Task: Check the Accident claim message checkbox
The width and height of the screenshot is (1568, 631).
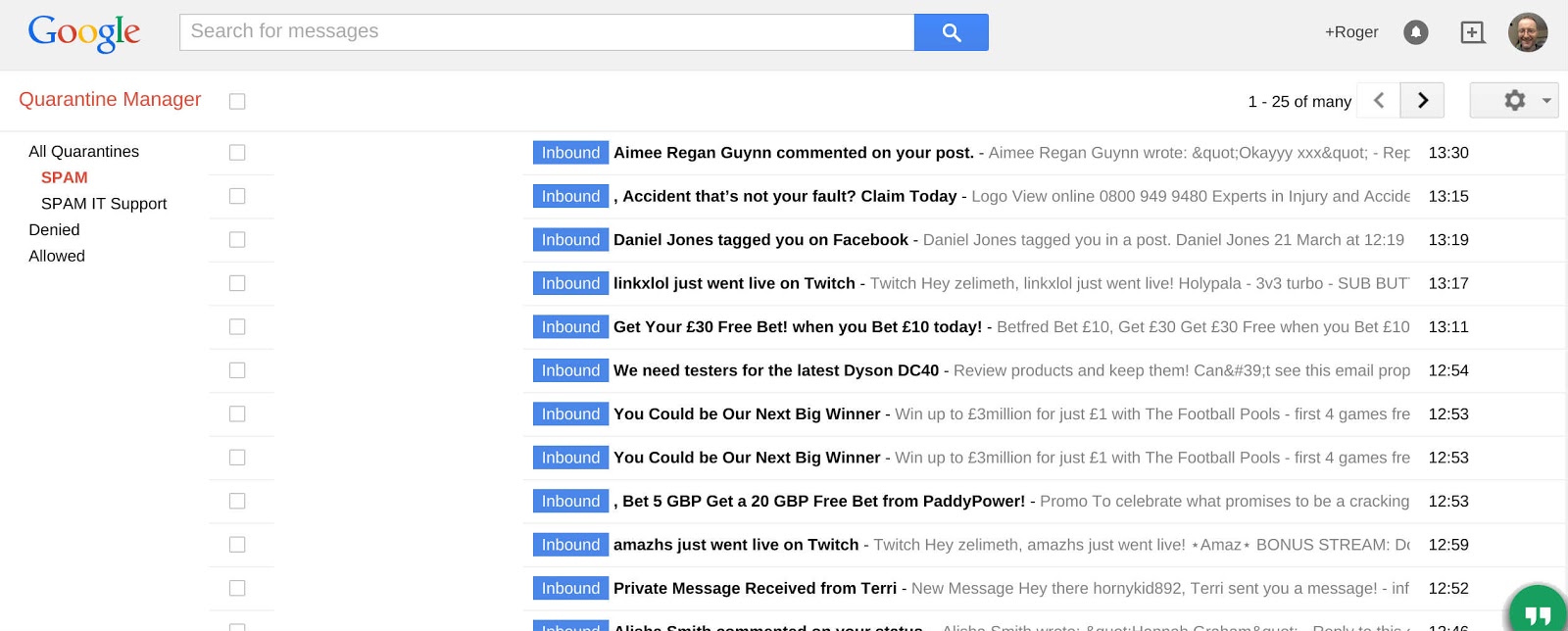Action: (237, 196)
